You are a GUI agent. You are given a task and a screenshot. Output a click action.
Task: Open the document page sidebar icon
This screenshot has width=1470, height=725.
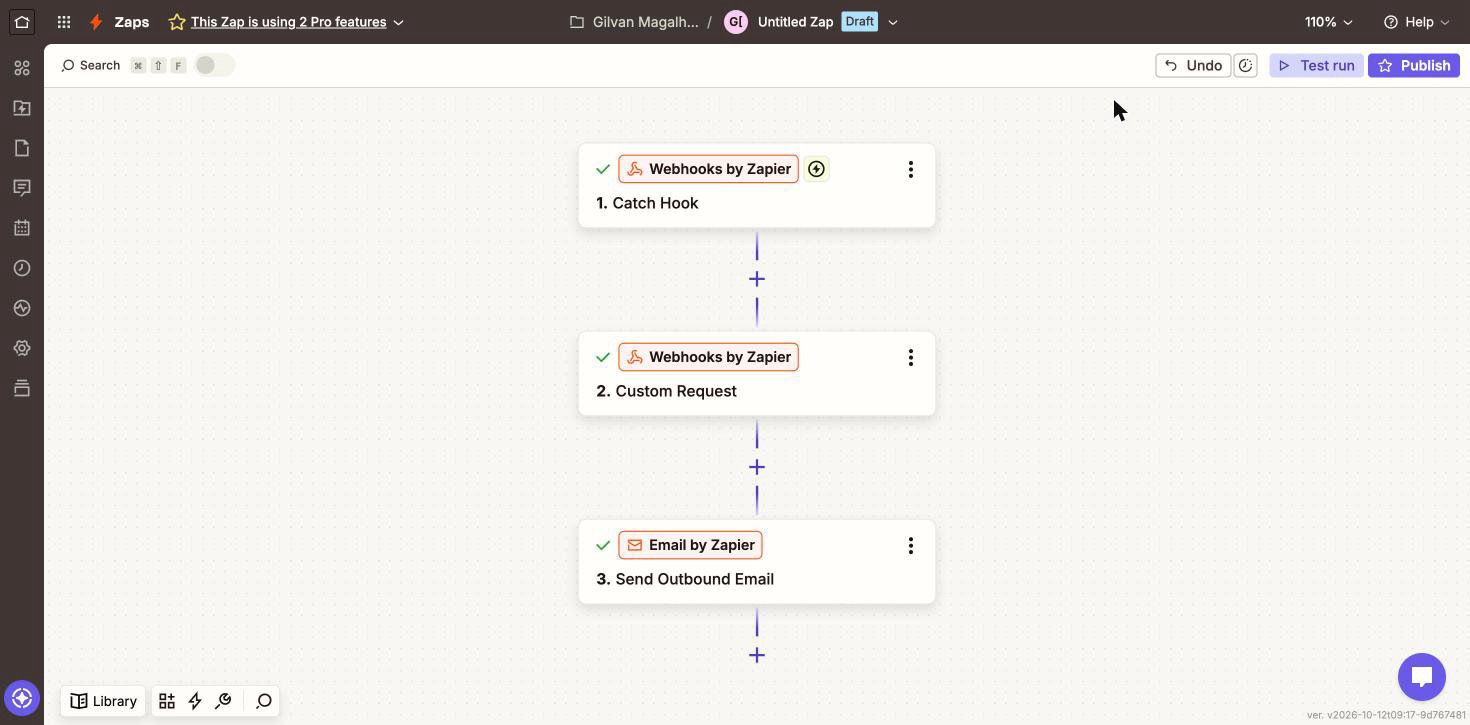pyautogui.click(x=22, y=148)
